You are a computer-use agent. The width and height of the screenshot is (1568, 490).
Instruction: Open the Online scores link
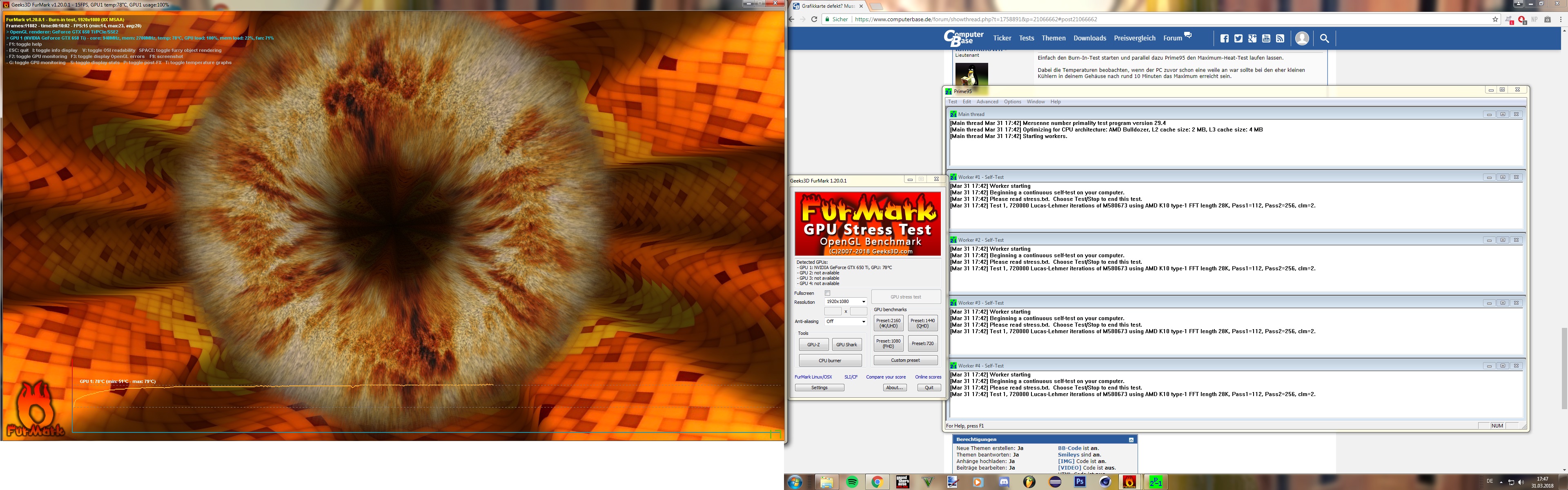pyautogui.click(x=928, y=377)
